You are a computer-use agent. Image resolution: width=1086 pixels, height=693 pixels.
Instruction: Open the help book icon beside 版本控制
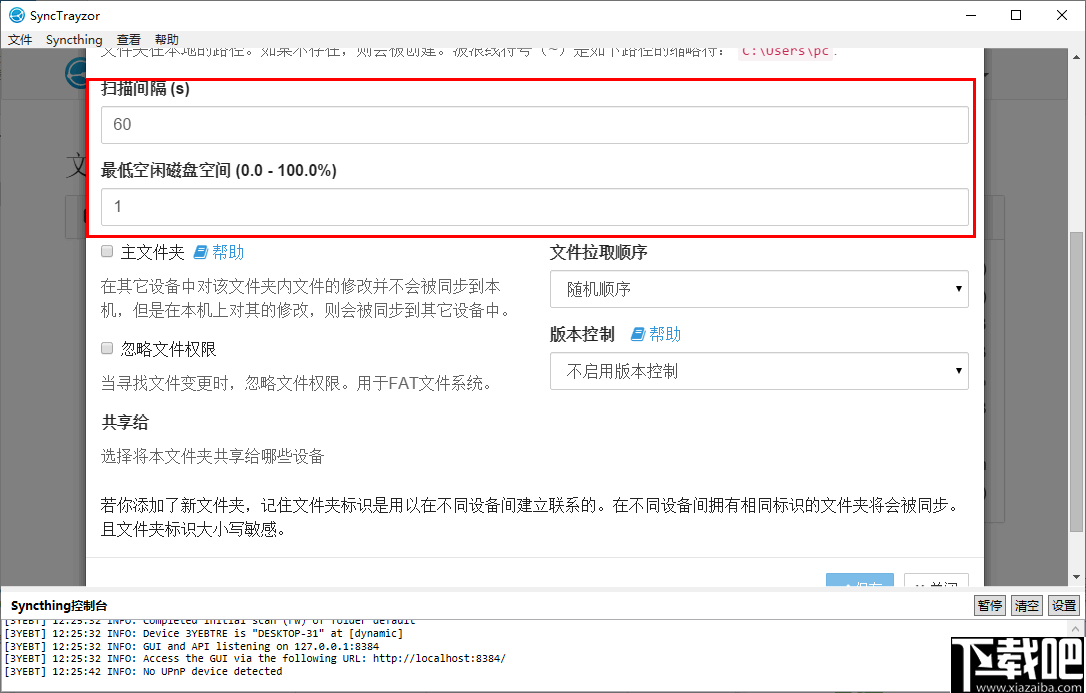tap(640, 335)
